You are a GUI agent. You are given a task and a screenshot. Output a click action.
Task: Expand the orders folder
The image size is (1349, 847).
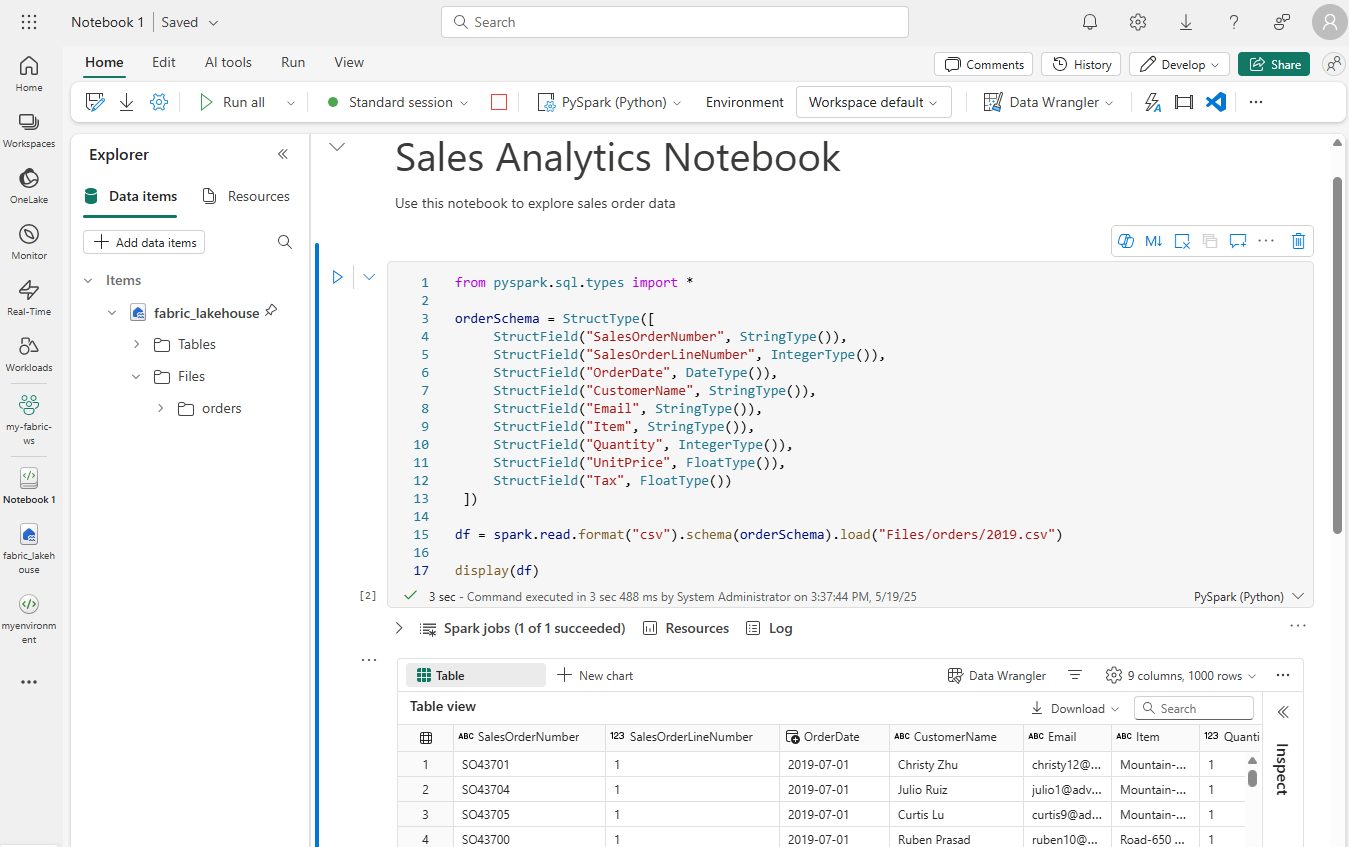pyautogui.click(x=159, y=408)
